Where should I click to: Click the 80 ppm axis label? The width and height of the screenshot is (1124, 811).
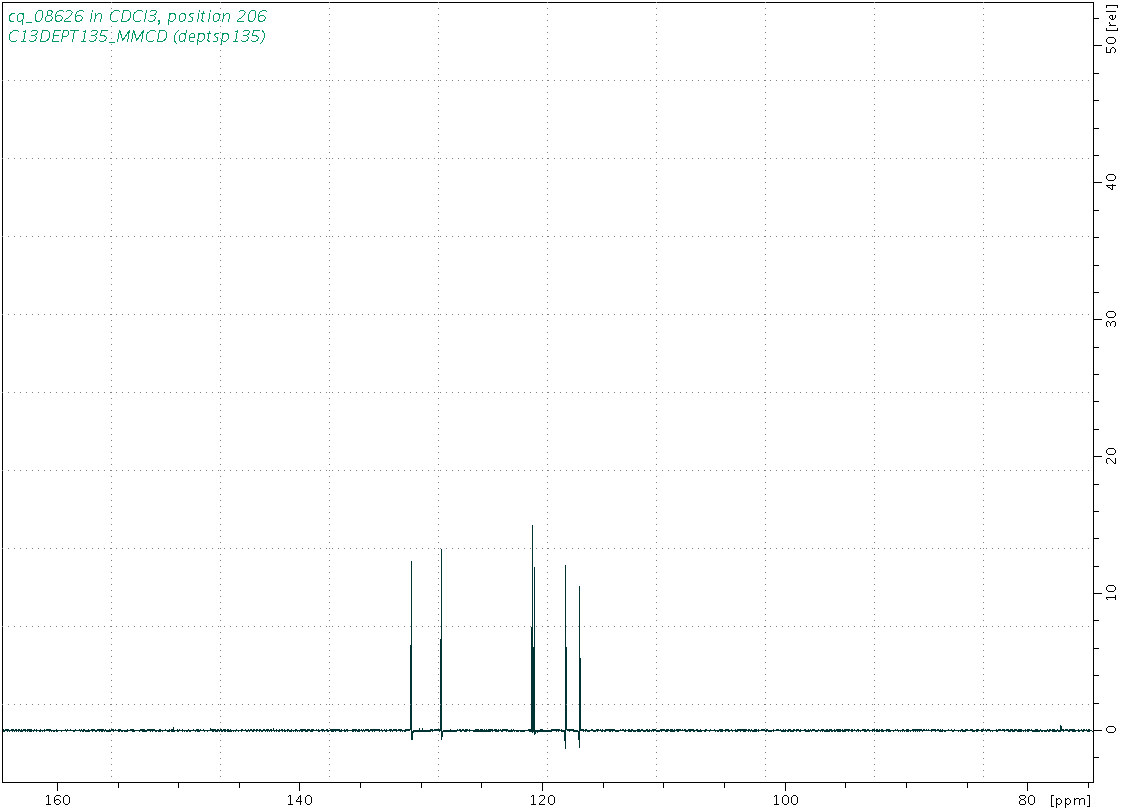click(x=1027, y=800)
